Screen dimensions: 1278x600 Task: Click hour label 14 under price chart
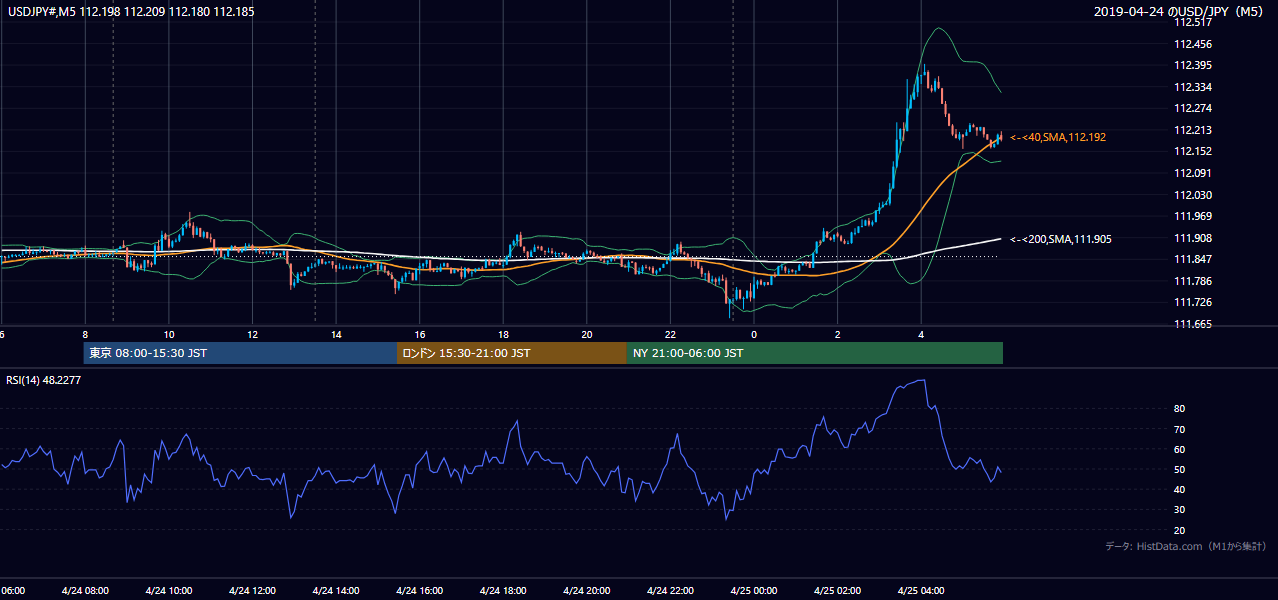pos(336,335)
